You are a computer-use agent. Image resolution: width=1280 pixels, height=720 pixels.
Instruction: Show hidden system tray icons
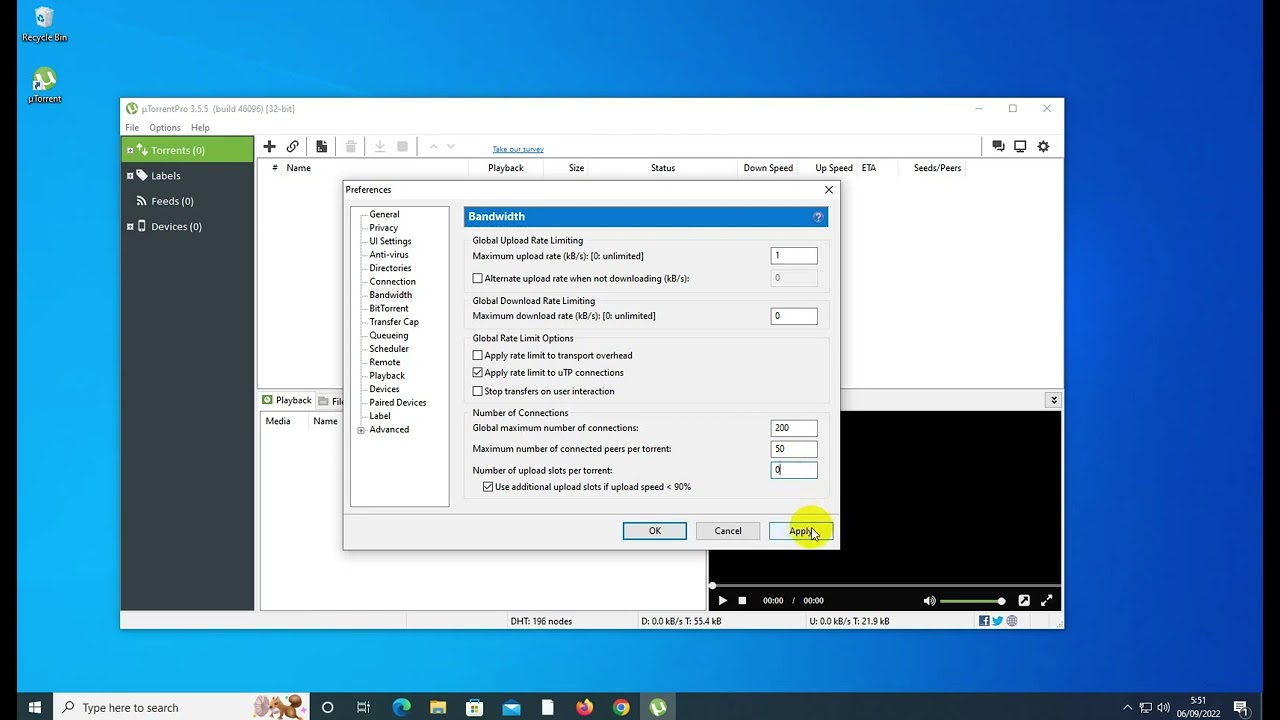1127,707
